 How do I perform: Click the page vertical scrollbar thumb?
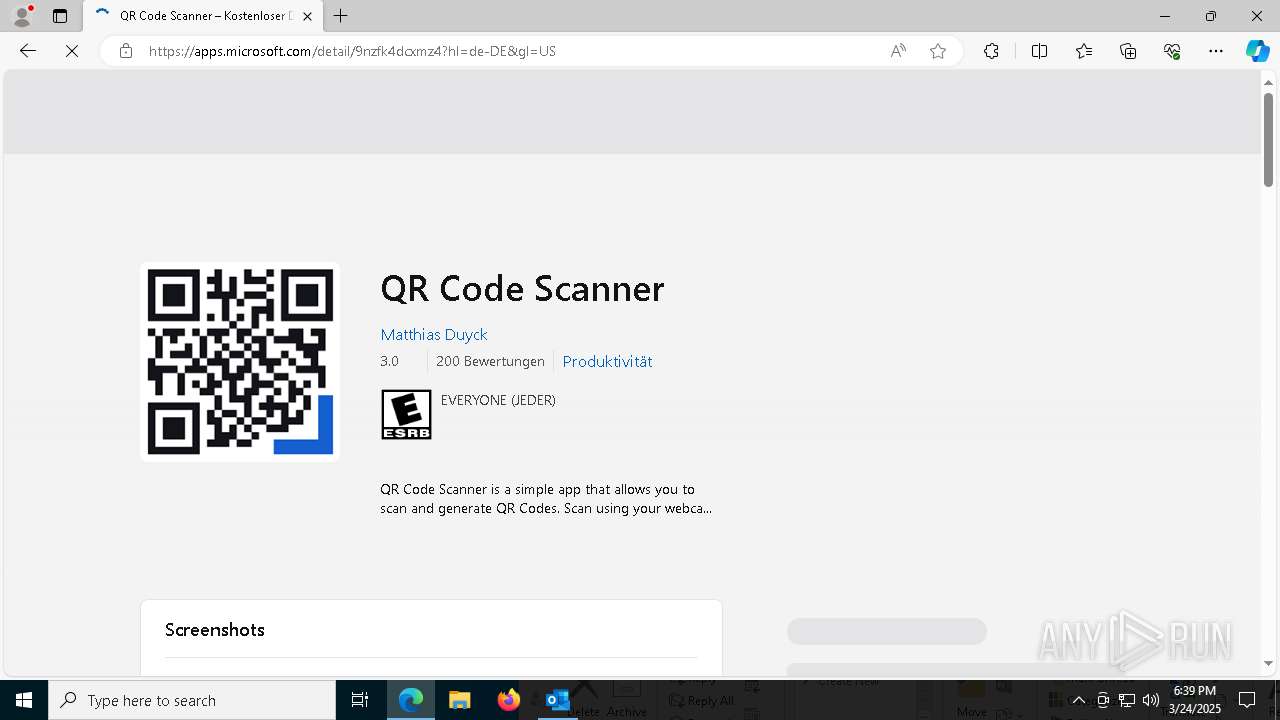pyautogui.click(x=1269, y=139)
